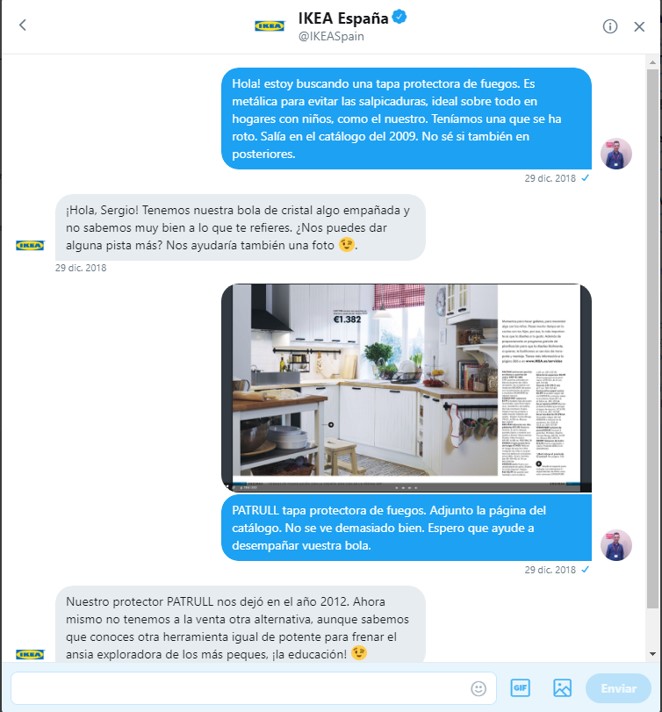662x712 pixels.
Task: Click the vertical scrollbar thumb
Action: [652, 338]
